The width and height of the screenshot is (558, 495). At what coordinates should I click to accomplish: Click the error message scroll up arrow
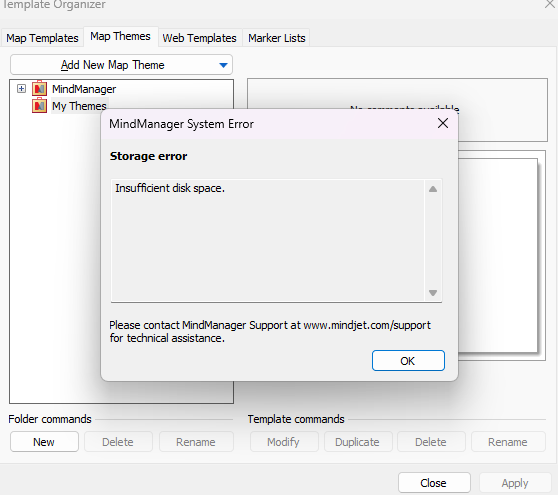[433, 189]
